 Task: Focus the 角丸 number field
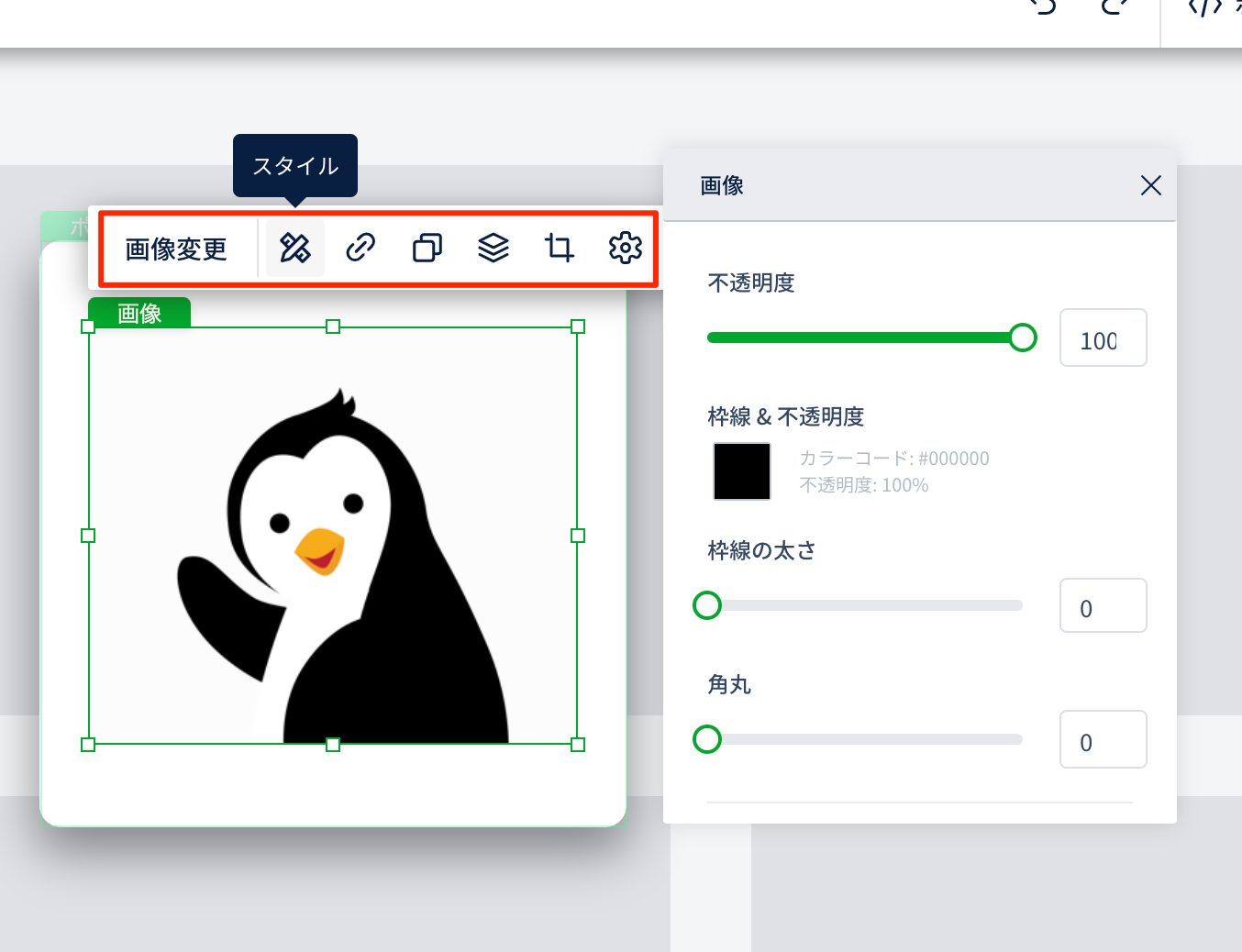[1103, 739]
